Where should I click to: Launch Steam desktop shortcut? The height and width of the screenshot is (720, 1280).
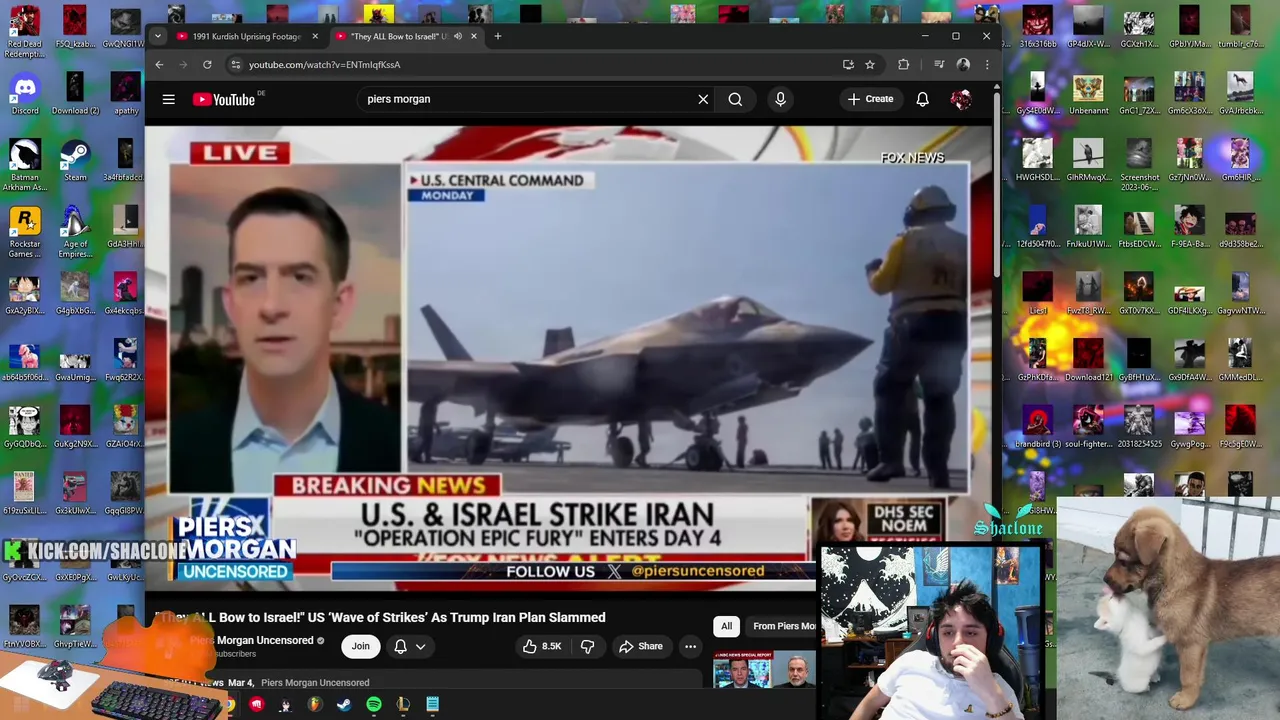[x=75, y=160]
